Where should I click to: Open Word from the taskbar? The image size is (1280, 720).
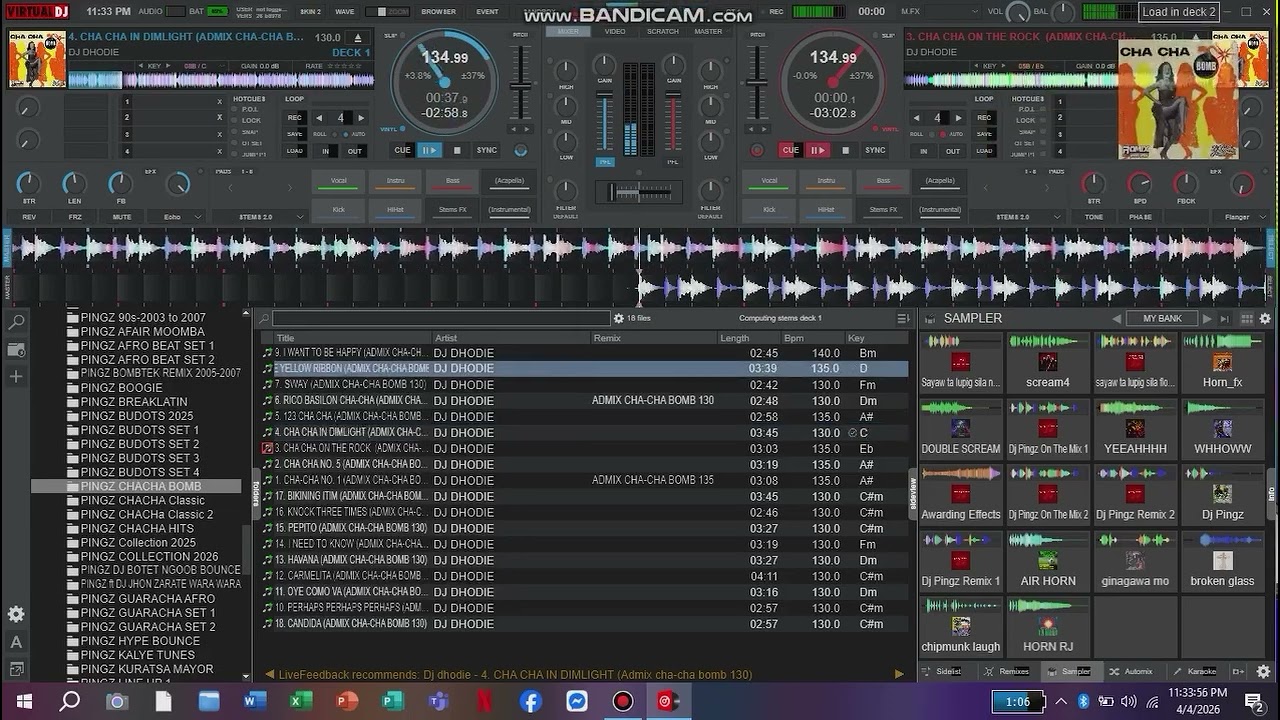pyautogui.click(x=255, y=701)
